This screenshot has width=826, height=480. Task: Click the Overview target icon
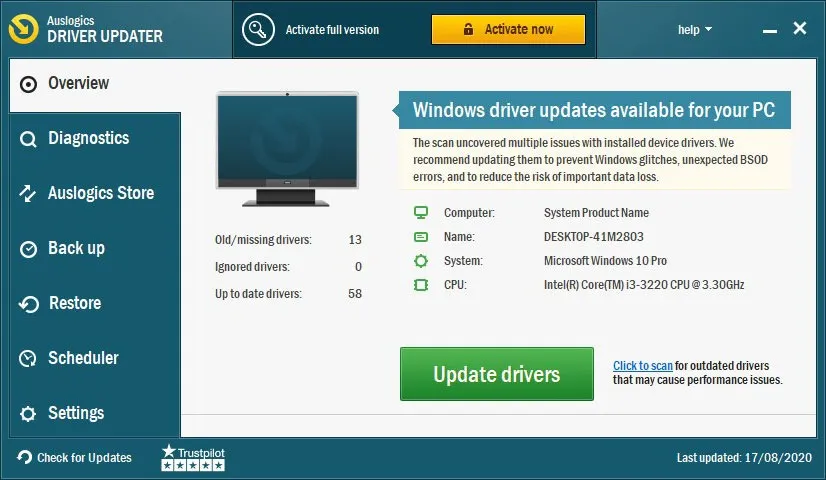point(28,84)
